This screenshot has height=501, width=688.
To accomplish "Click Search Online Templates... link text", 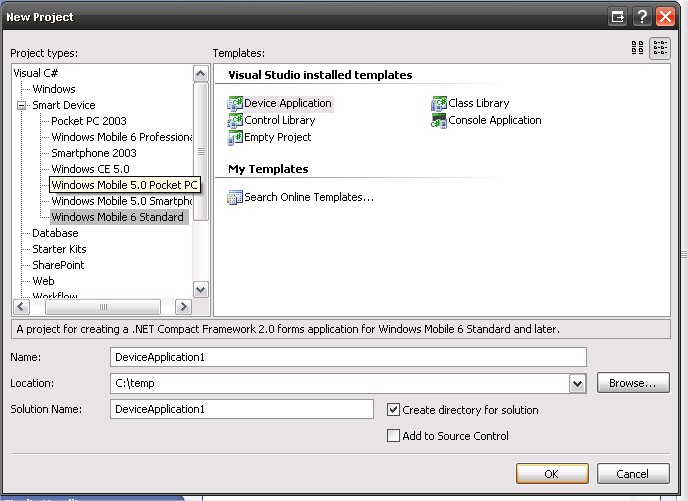I will (x=309, y=197).
